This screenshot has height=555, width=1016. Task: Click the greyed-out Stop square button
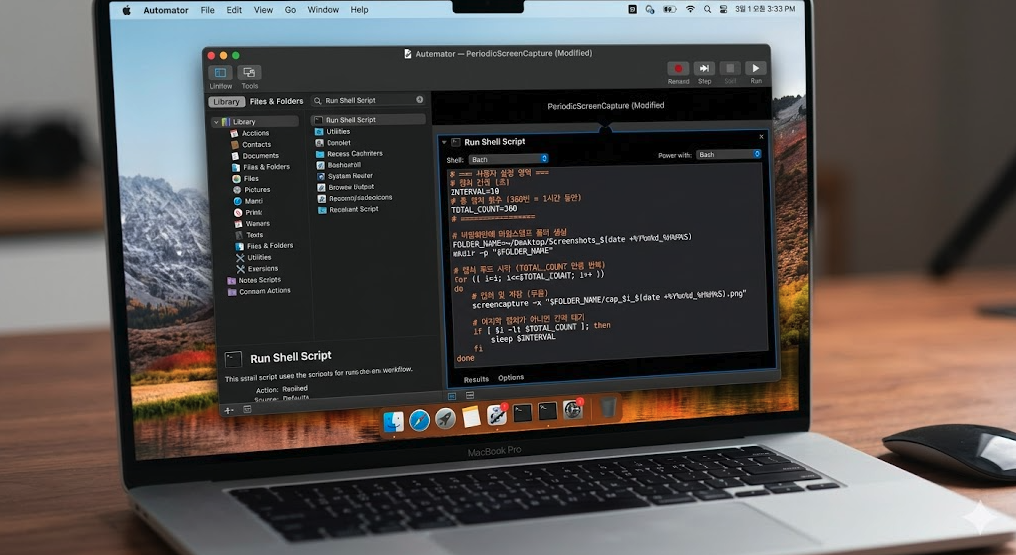click(x=730, y=68)
